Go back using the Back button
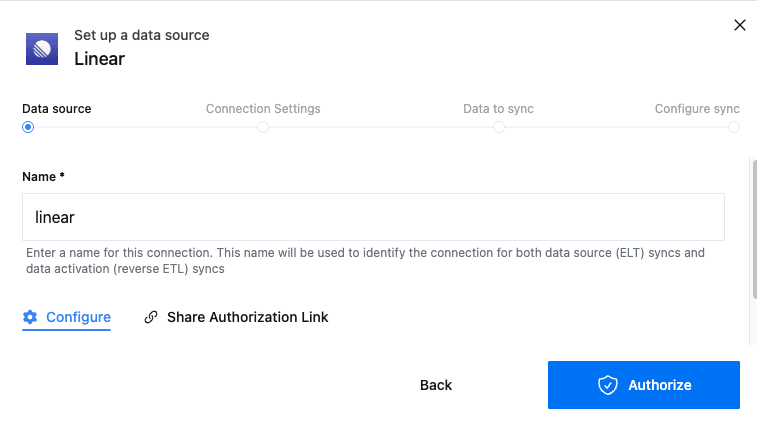 tap(436, 385)
